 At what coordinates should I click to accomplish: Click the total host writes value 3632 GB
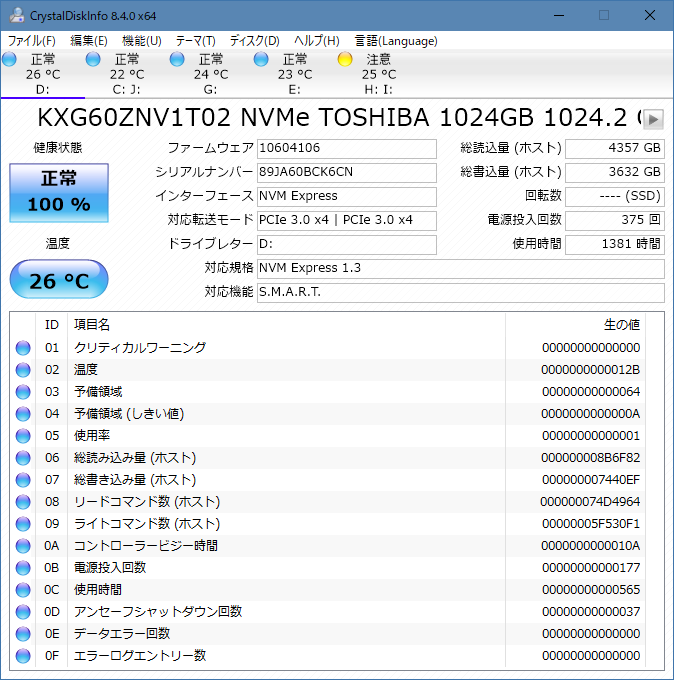click(615, 173)
